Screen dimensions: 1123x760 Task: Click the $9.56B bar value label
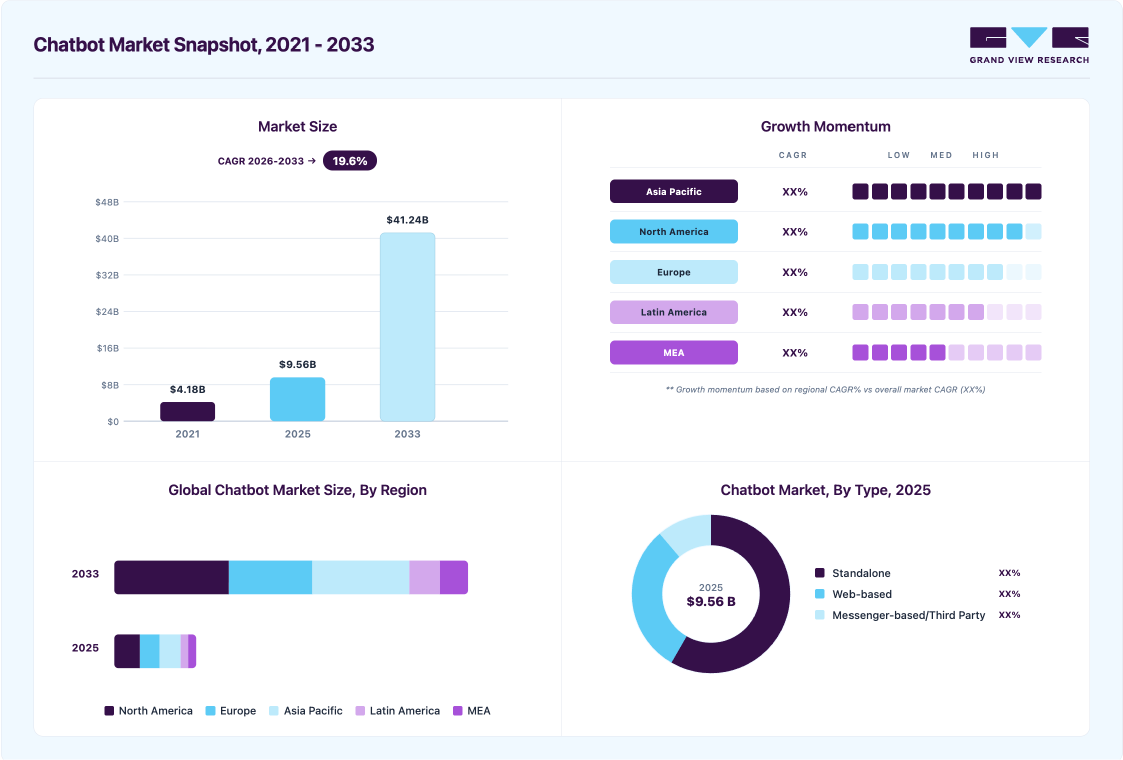point(297,365)
